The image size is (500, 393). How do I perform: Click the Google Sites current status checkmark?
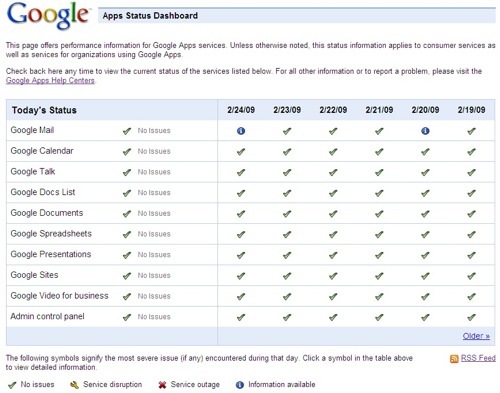tap(127, 276)
